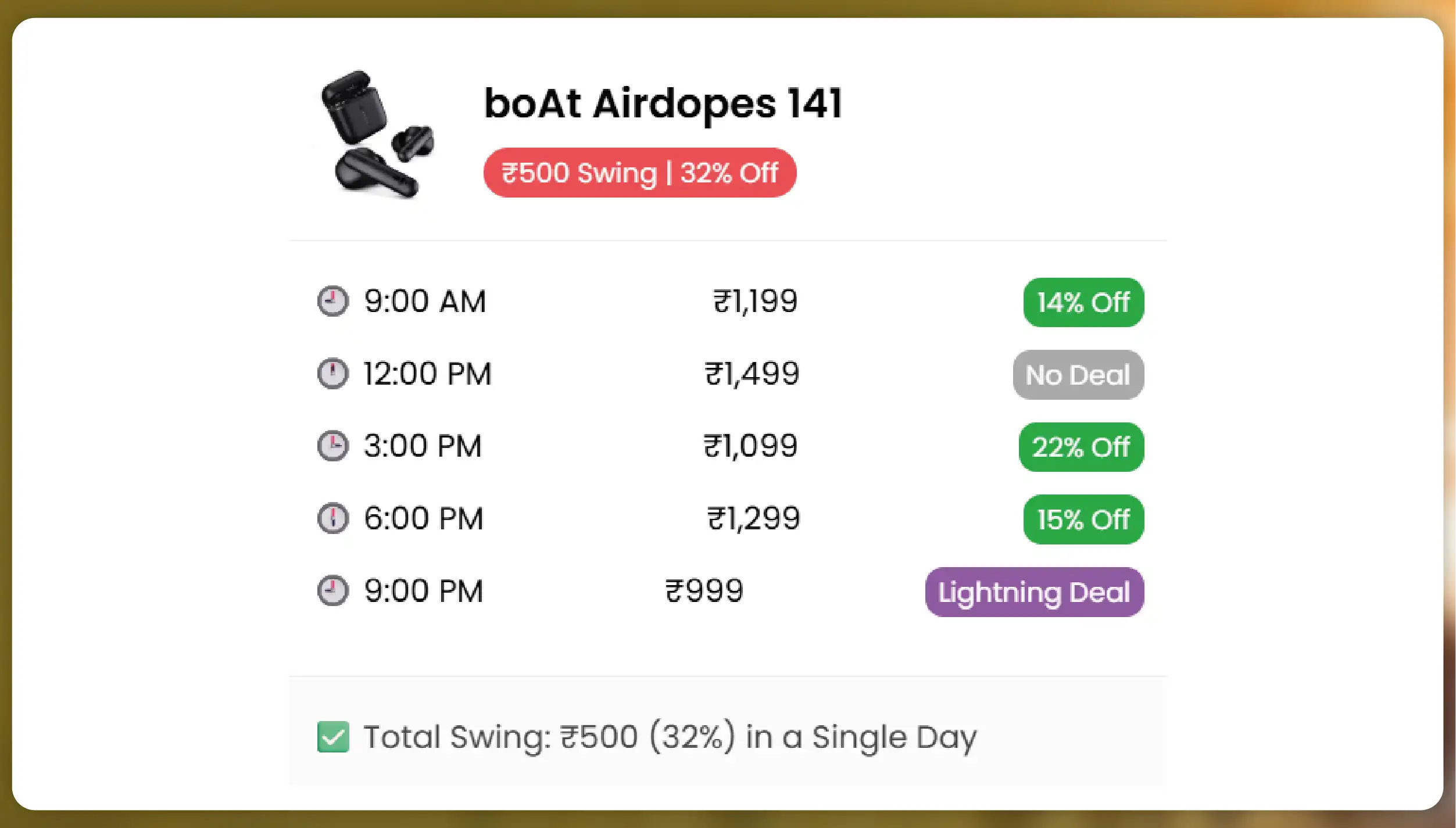Click the ₹500 Swing 32% Off badge
Viewport: 1456px width, 828px height.
pos(639,173)
